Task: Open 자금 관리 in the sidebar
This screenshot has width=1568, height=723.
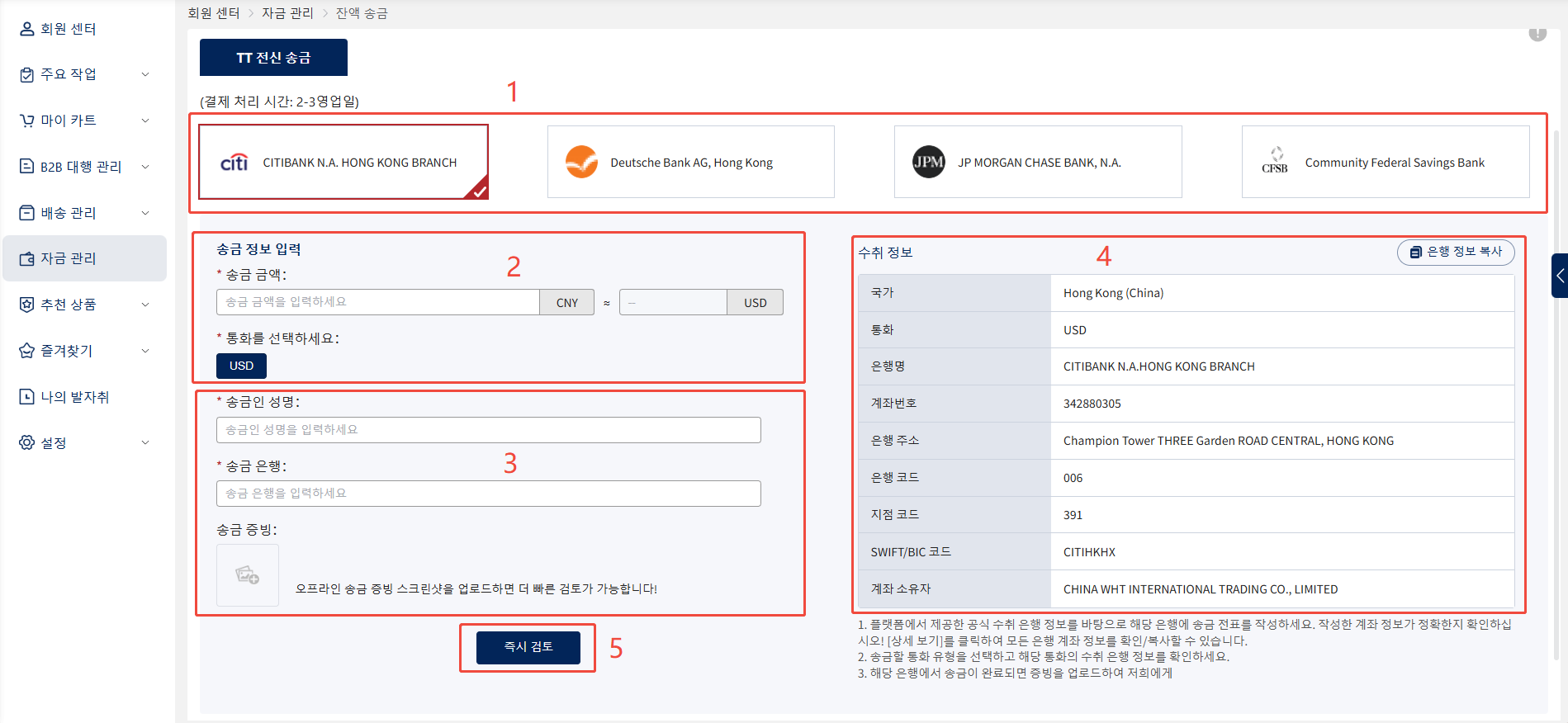Action: click(x=84, y=259)
